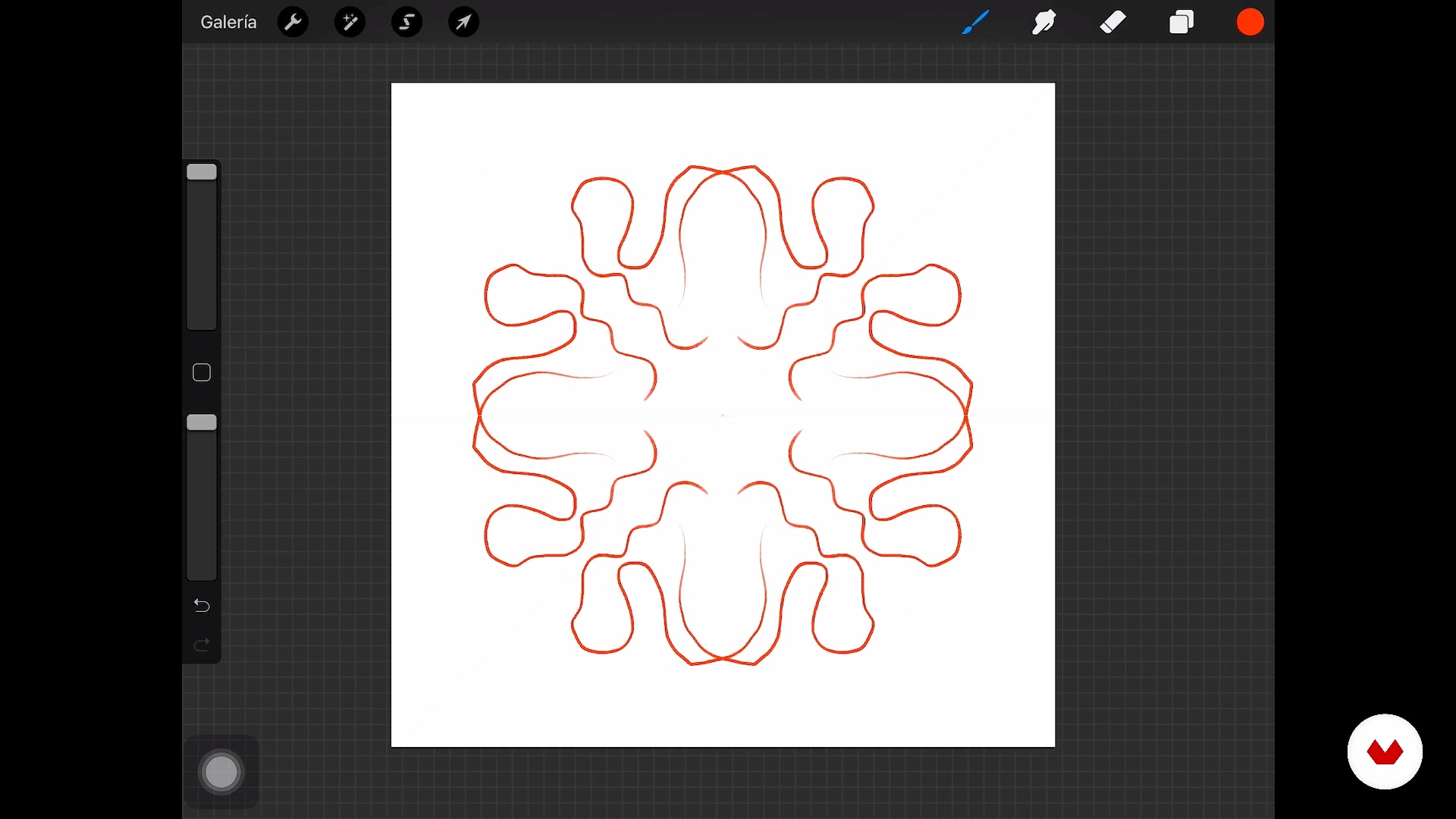
Task: Click the lower part of opacity slider track
Action: point(202,538)
